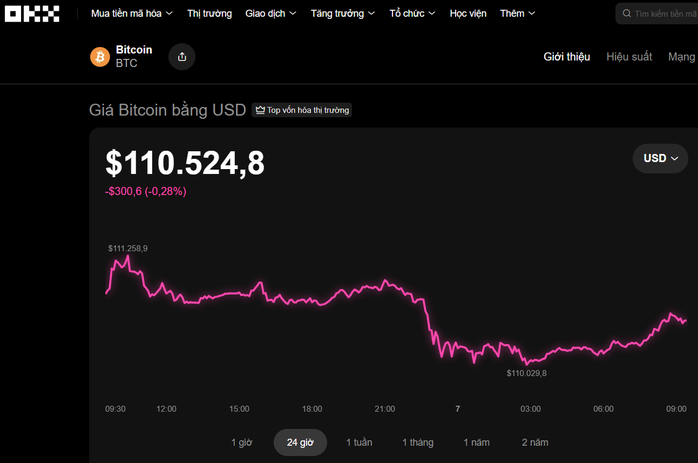698x463 pixels.
Task: Select the 1 giờ time range
Action: pyautogui.click(x=242, y=442)
